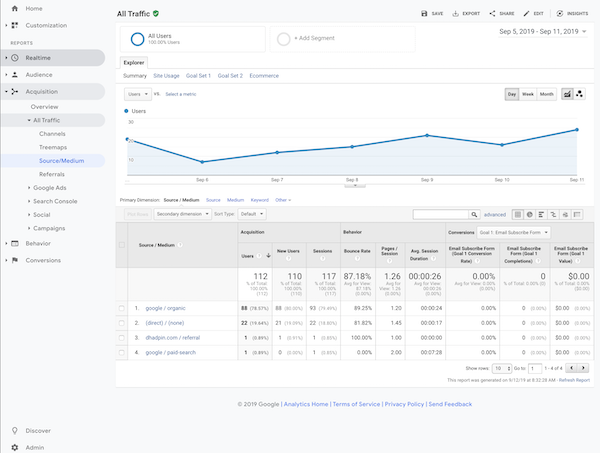Click the Go to page number field
This screenshot has height=453, width=600.
click(535, 368)
